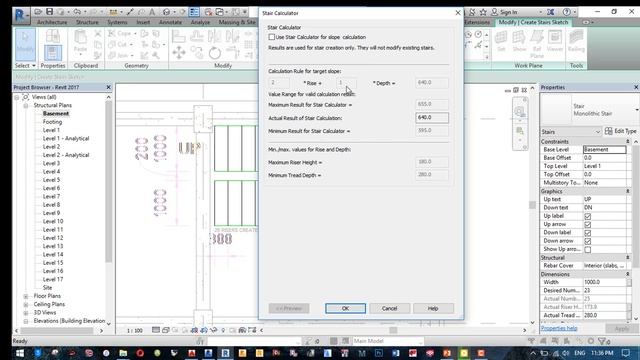Expand the 3D Views tree node
This screenshot has width=640, height=360.
click(26, 313)
